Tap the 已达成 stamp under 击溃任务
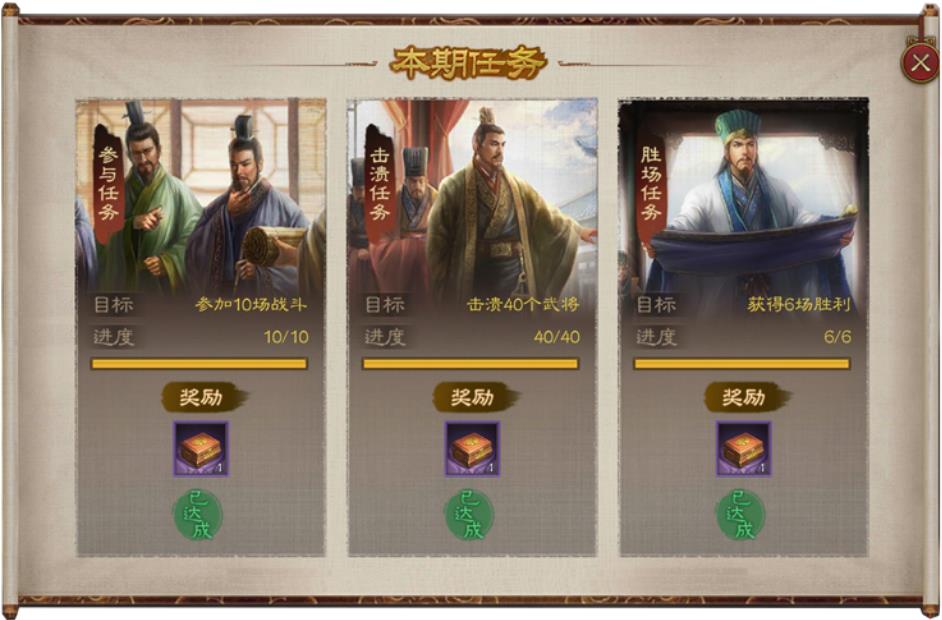The height and width of the screenshot is (620, 942). coord(470,515)
